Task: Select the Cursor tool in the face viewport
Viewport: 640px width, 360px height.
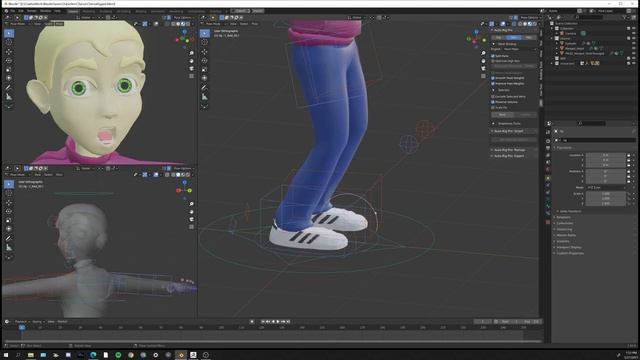Action: click(x=9, y=42)
